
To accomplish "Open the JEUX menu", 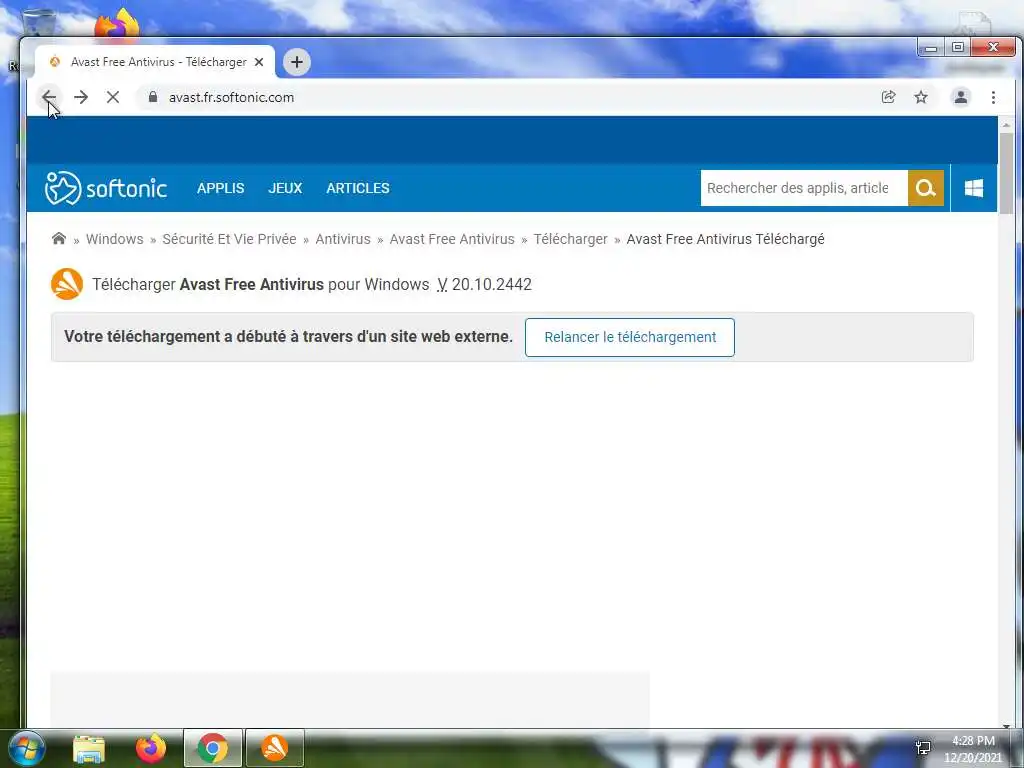I will (285, 188).
